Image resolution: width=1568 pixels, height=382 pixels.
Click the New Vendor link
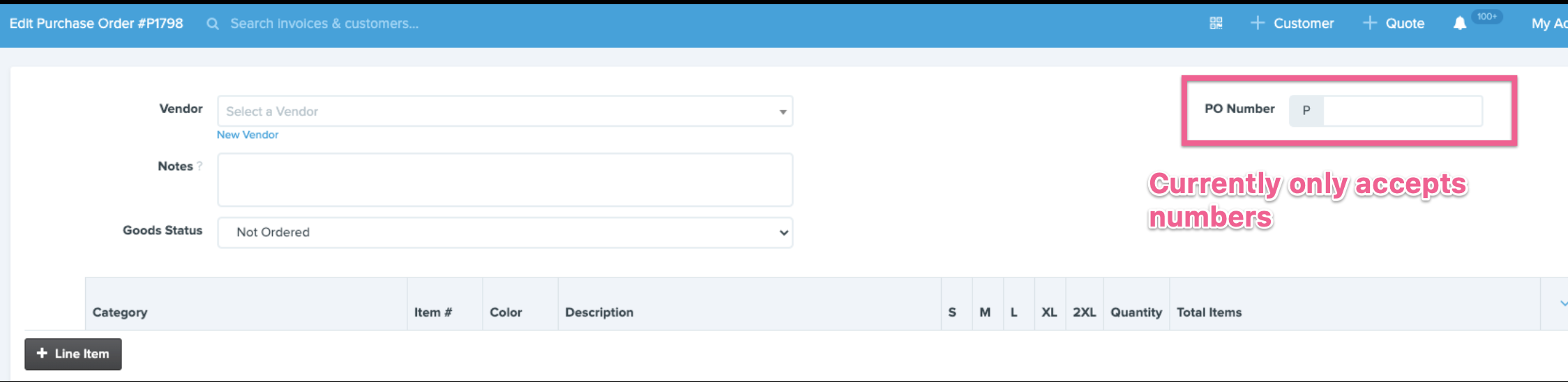(248, 135)
